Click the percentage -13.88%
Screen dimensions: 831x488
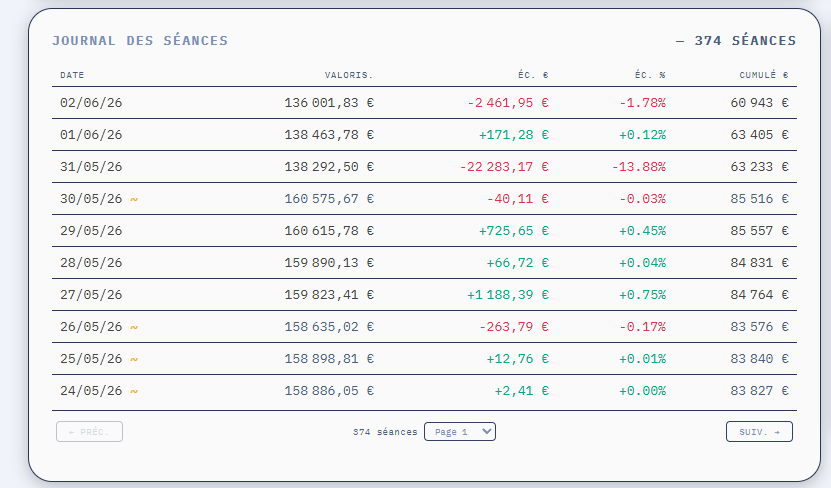[x=639, y=167]
